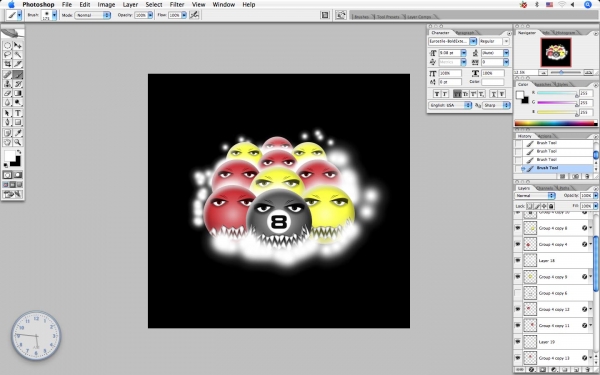600x375 pixels.
Task: Open Spotlight search in menu bar
Action: [x=588, y=5]
